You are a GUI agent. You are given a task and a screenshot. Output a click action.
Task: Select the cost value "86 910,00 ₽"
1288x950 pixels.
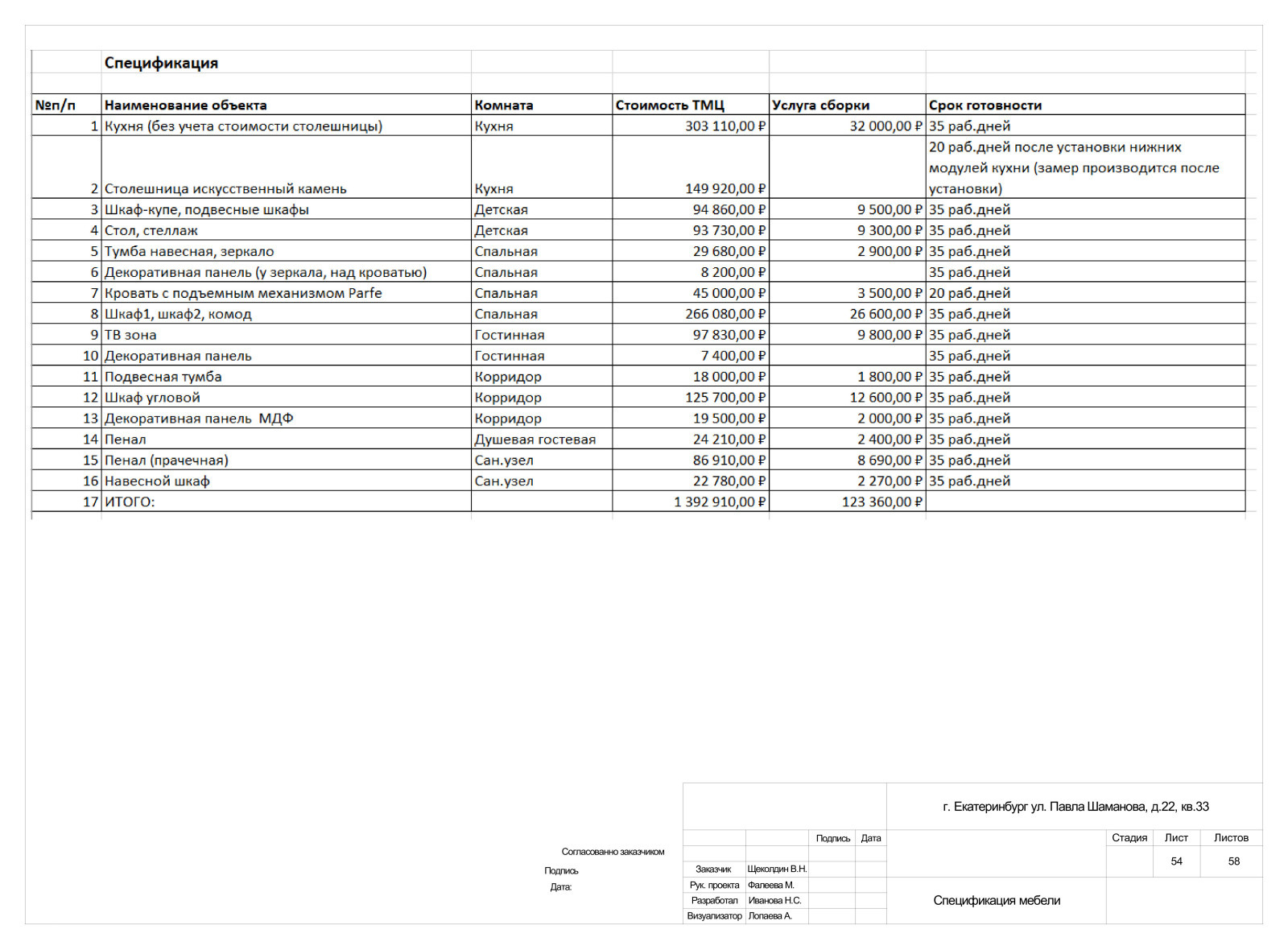729,461
